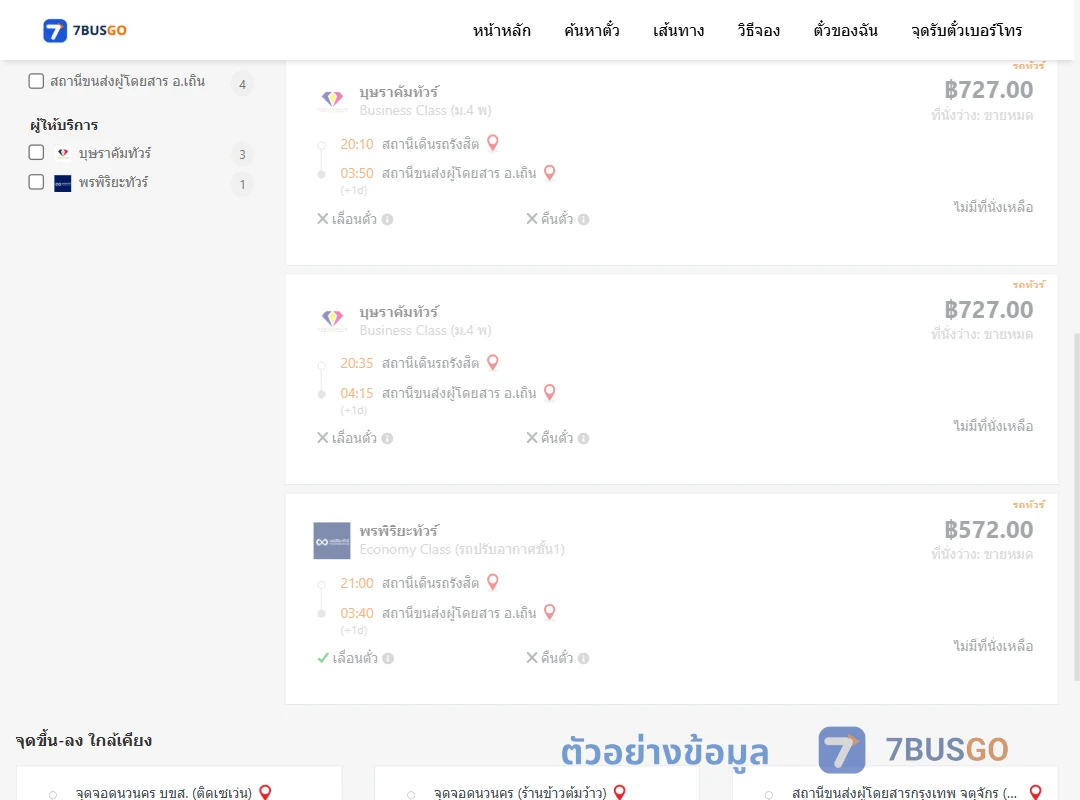
Task: Show คืนตั๋ว info icon on 20:10 trip
Action: (x=583, y=219)
